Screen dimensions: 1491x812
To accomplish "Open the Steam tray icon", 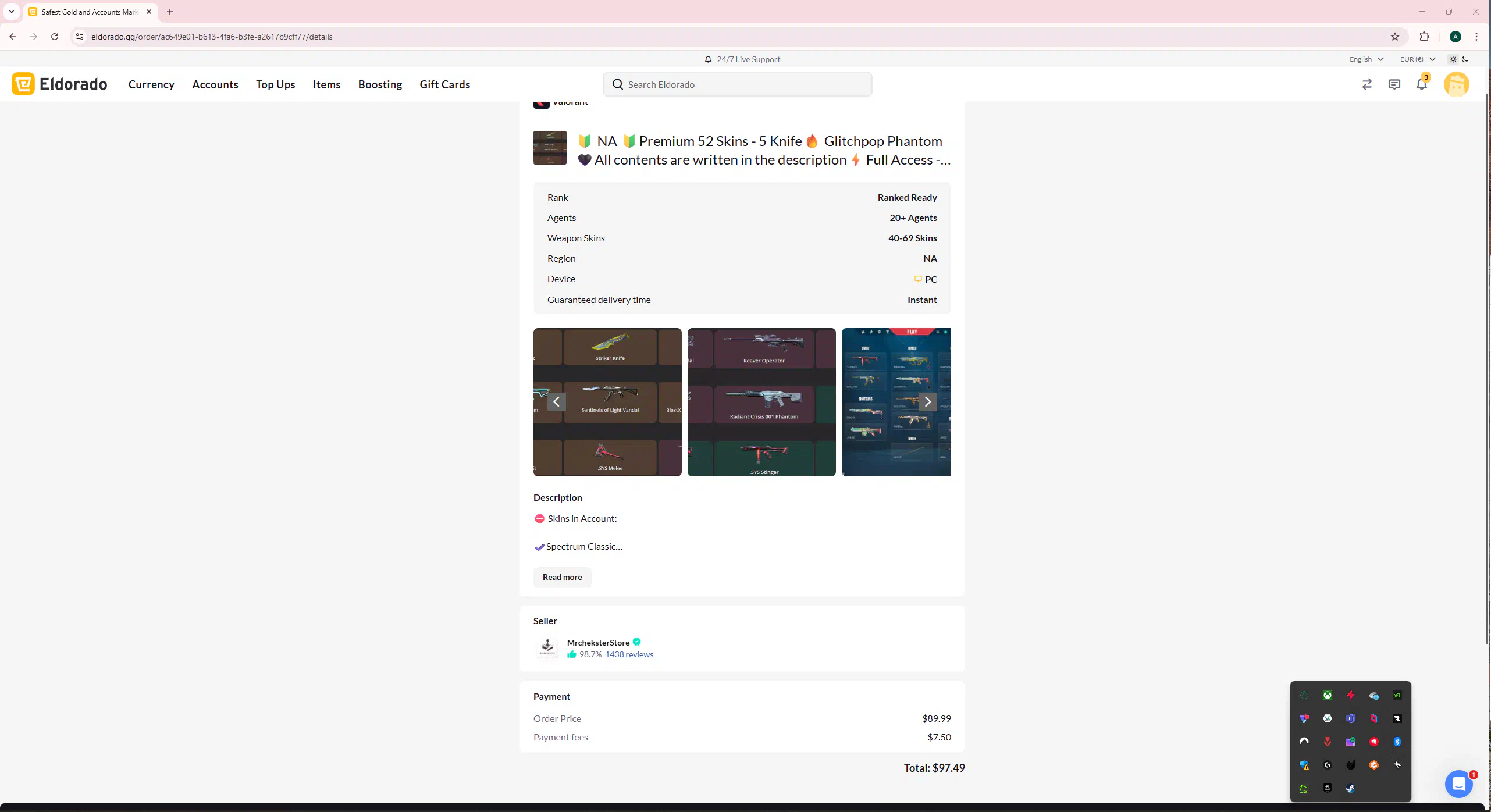I will click(x=1350, y=788).
